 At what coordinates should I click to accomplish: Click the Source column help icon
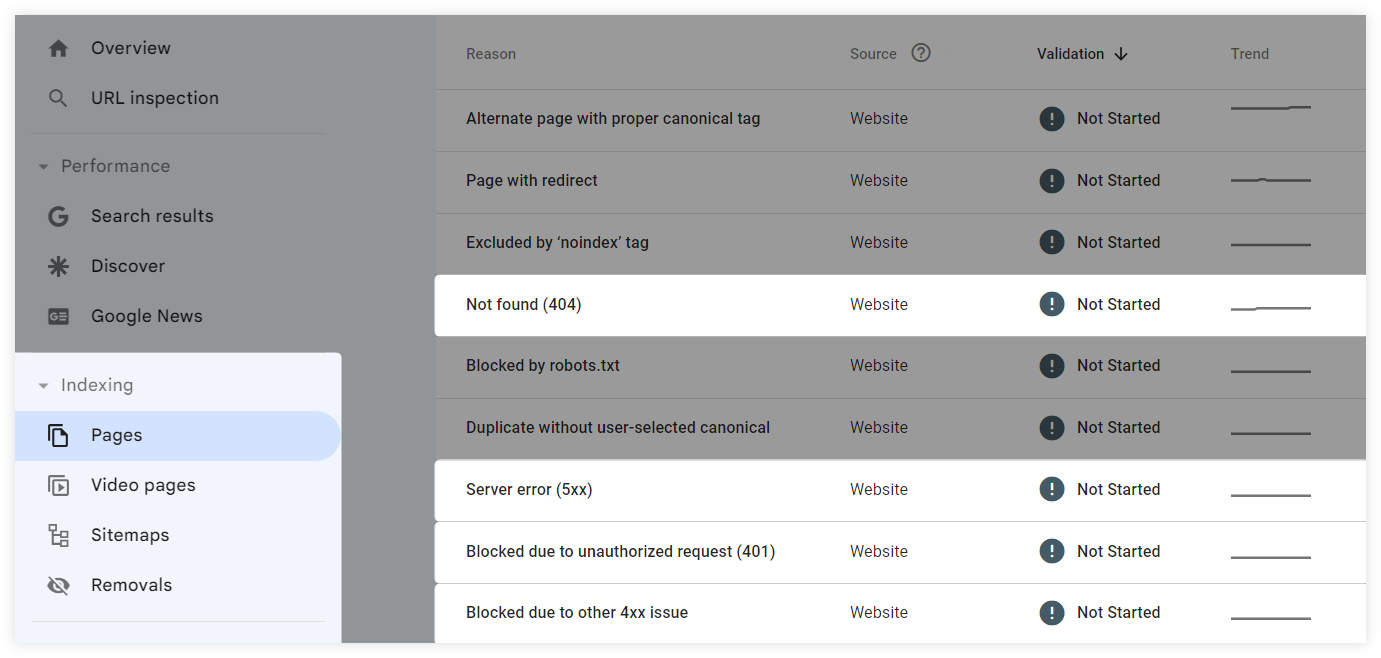click(920, 52)
